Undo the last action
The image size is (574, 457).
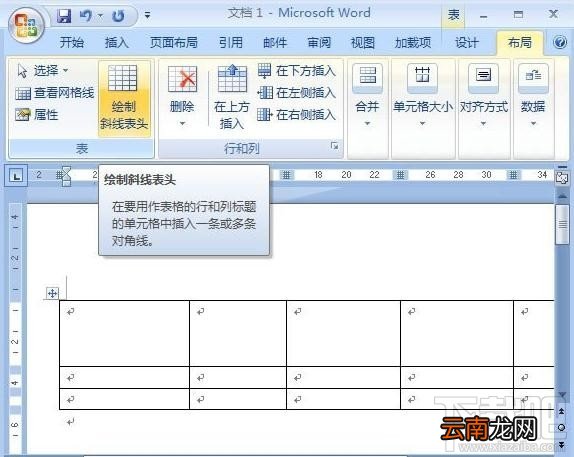tap(86, 16)
